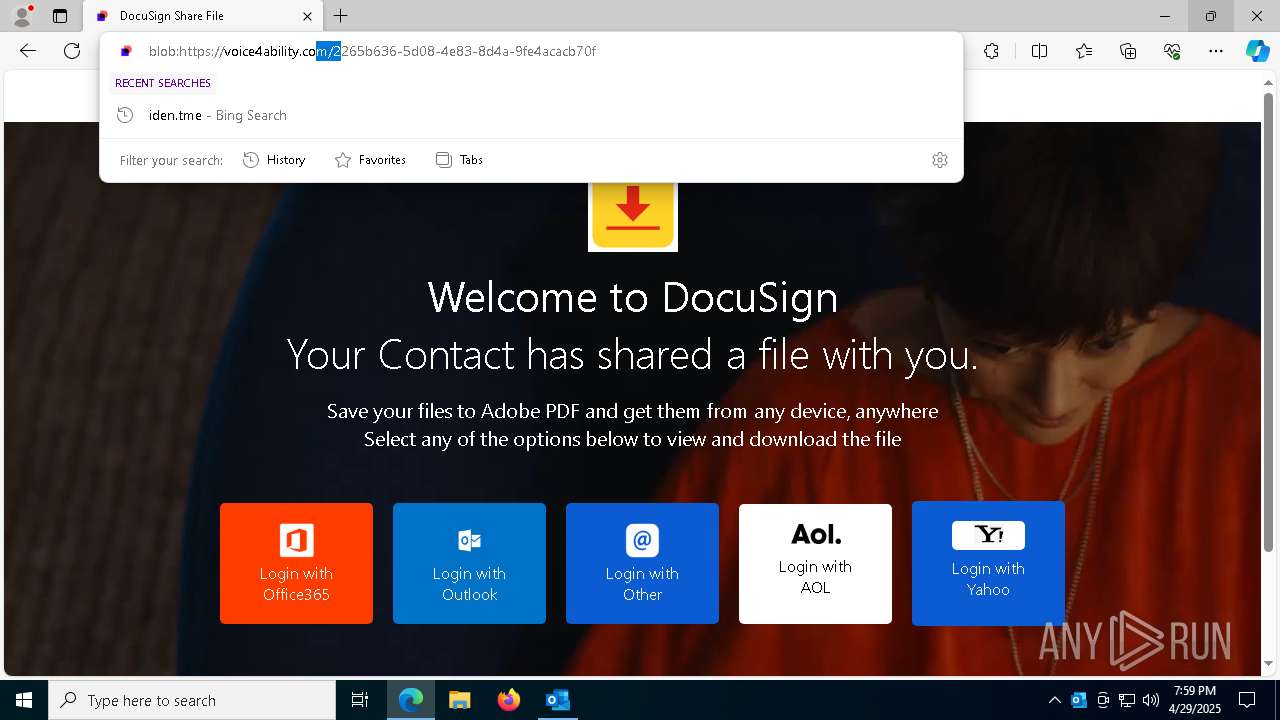1280x720 pixels.
Task: Choose Login with Yahoo tile
Action: click(988, 563)
